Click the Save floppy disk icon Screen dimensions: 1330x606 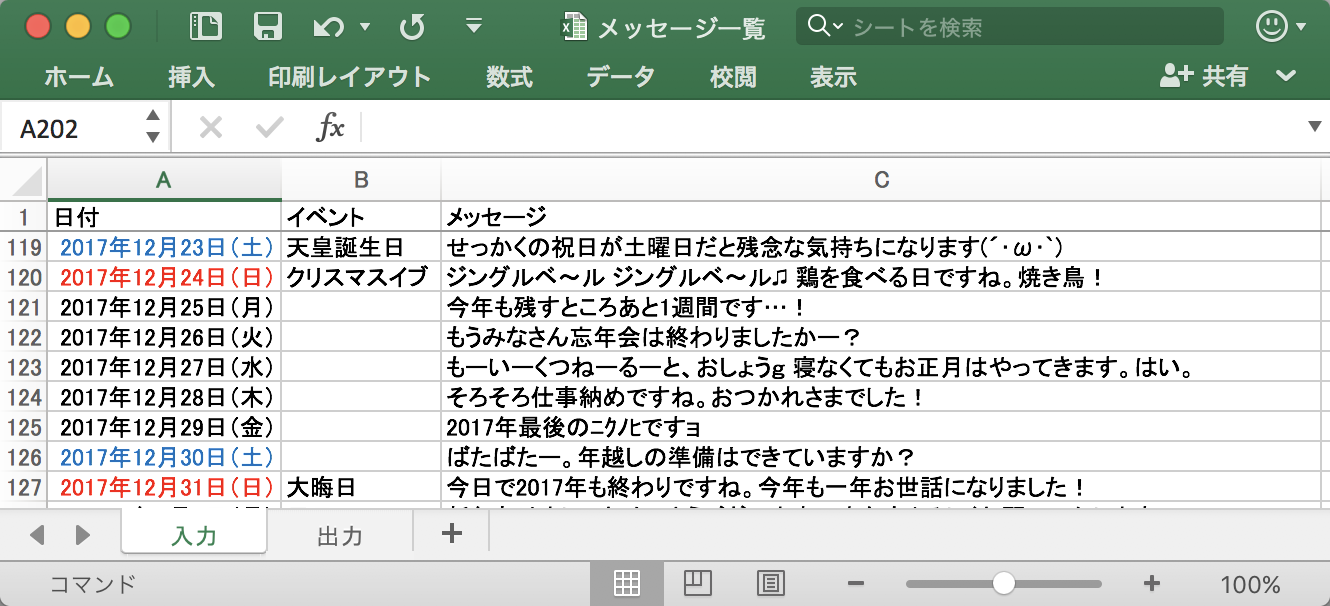click(267, 27)
